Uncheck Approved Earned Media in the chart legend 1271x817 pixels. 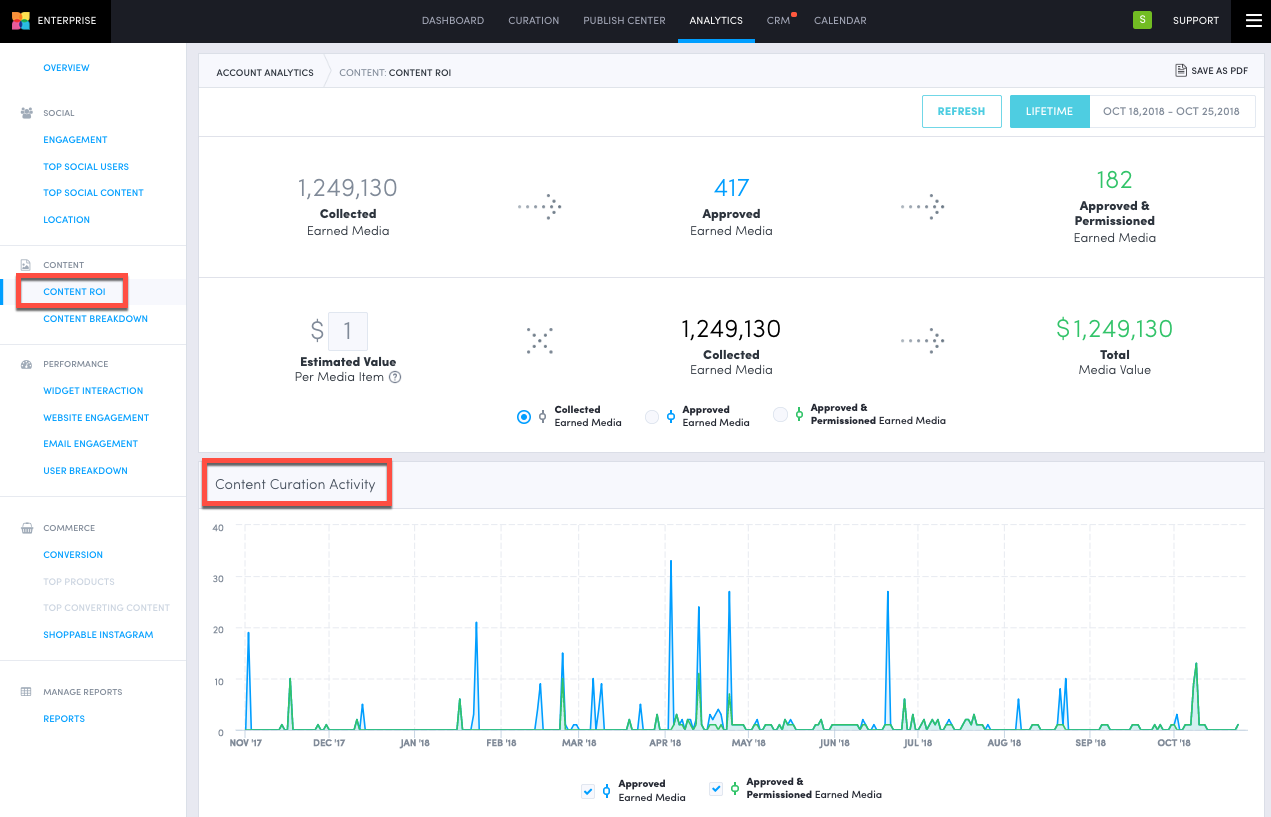(x=588, y=790)
